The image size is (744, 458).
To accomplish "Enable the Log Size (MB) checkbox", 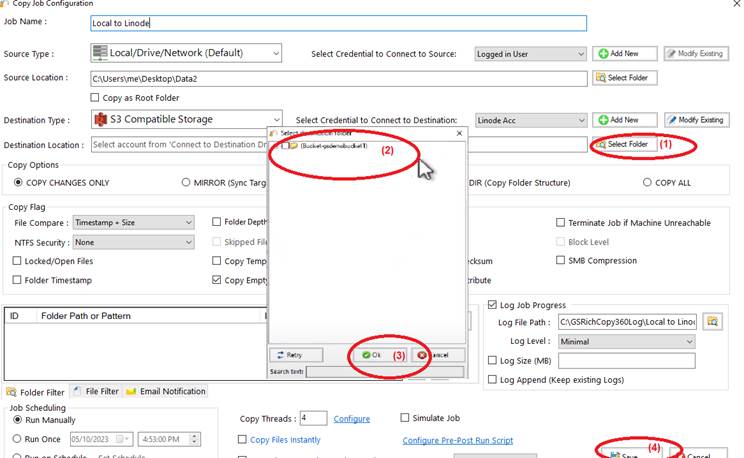I will [x=493, y=361].
